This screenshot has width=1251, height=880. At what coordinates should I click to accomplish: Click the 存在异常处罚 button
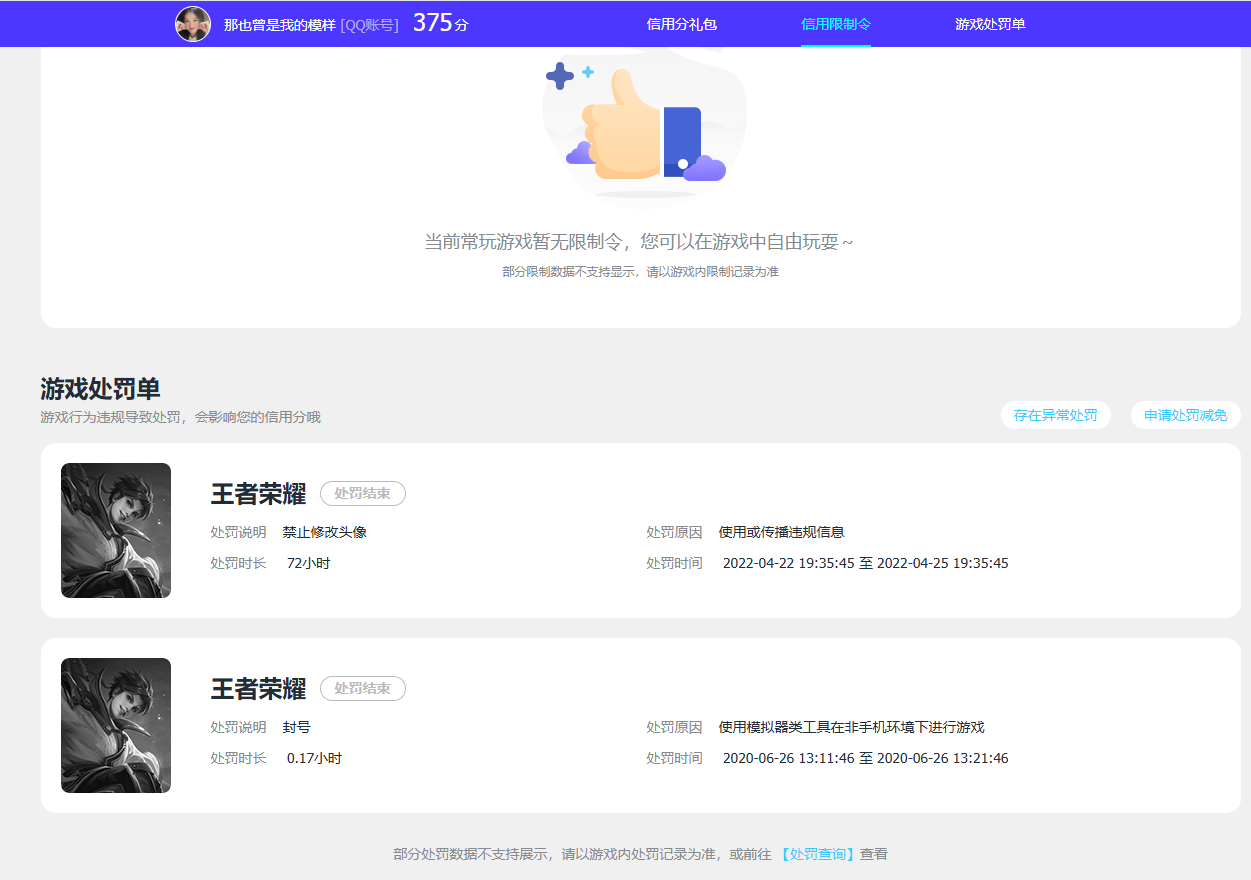click(x=1055, y=415)
